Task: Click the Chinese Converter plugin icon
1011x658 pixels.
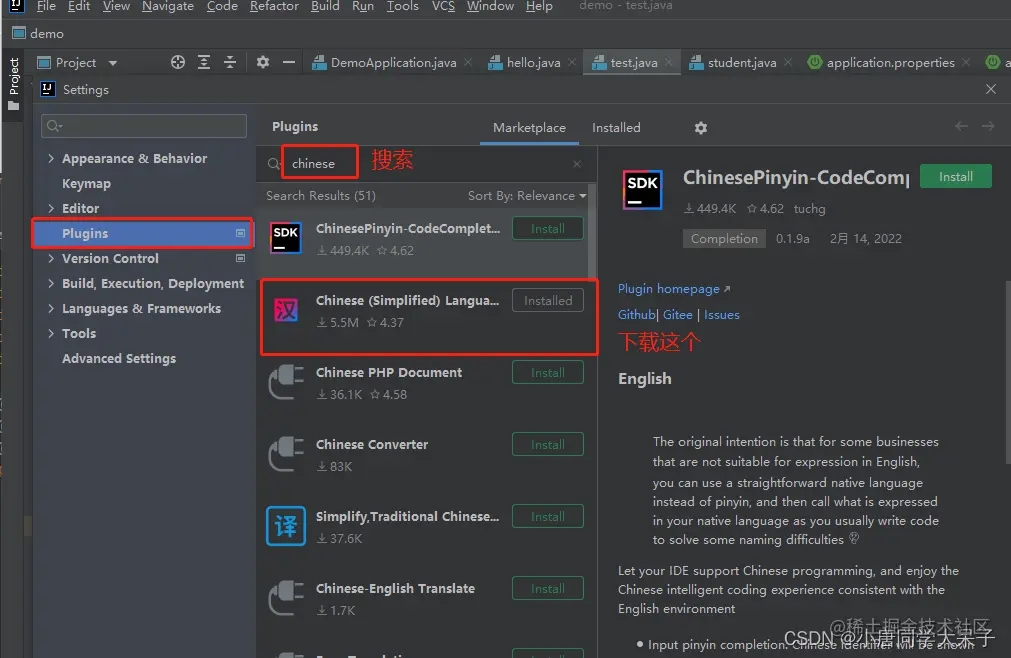Action: (x=286, y=454)
